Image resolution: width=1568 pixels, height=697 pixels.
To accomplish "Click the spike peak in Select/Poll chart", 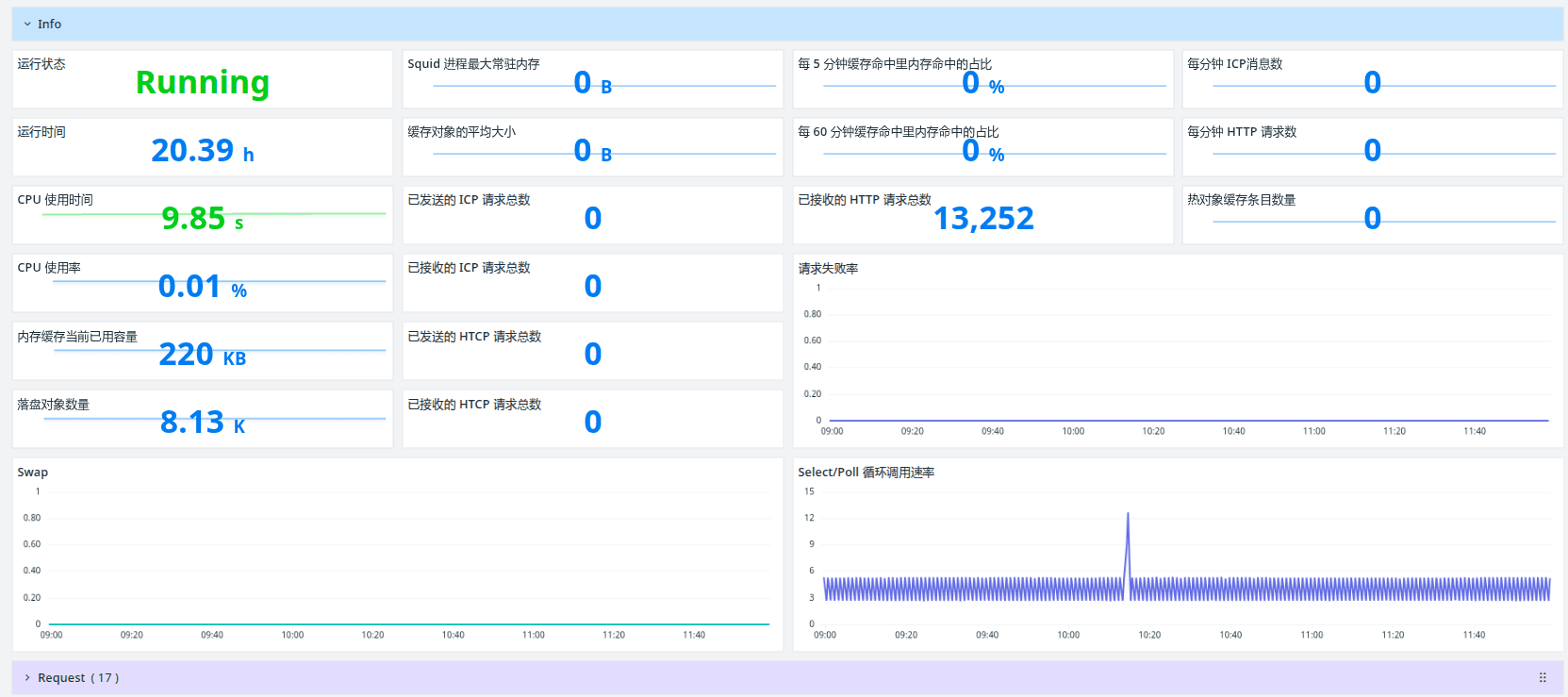I will click(1128, 514).
